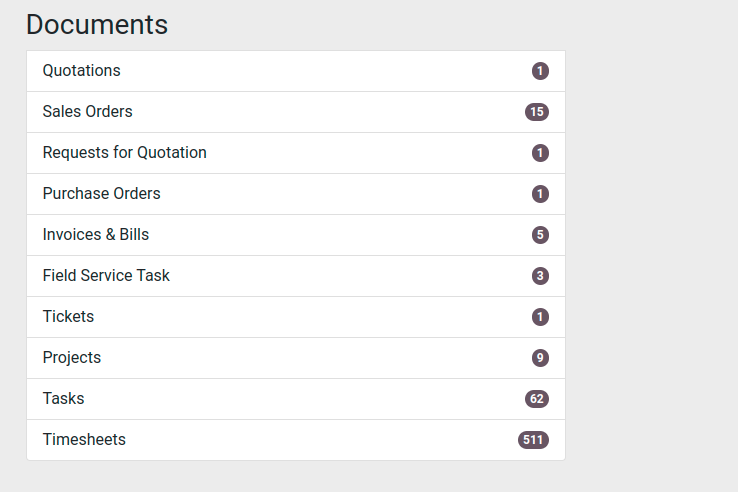View Field Service Task documents
The width and height of the screenshot is (738, 492).
296,276
